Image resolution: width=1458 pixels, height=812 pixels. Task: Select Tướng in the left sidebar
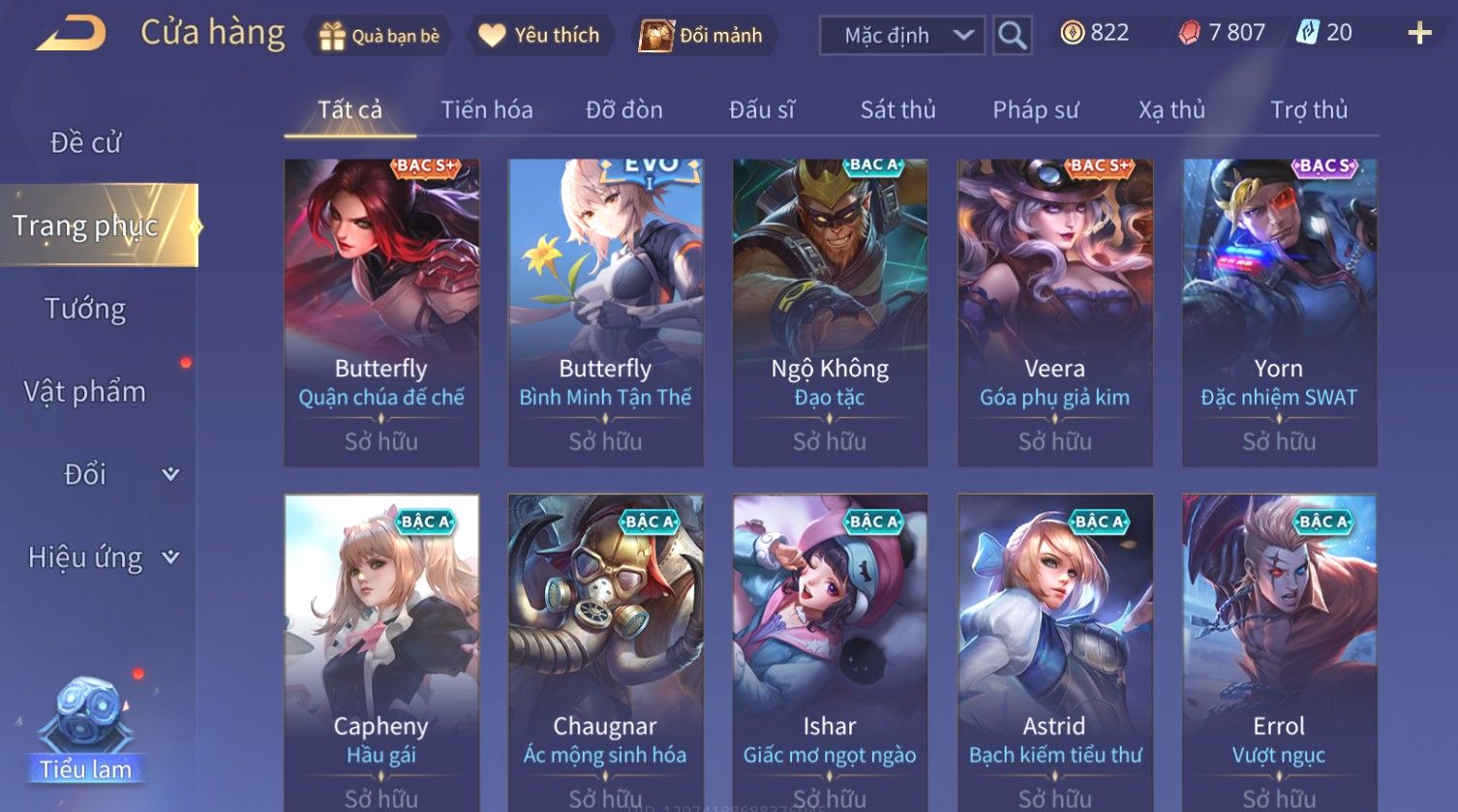[85, 309]
